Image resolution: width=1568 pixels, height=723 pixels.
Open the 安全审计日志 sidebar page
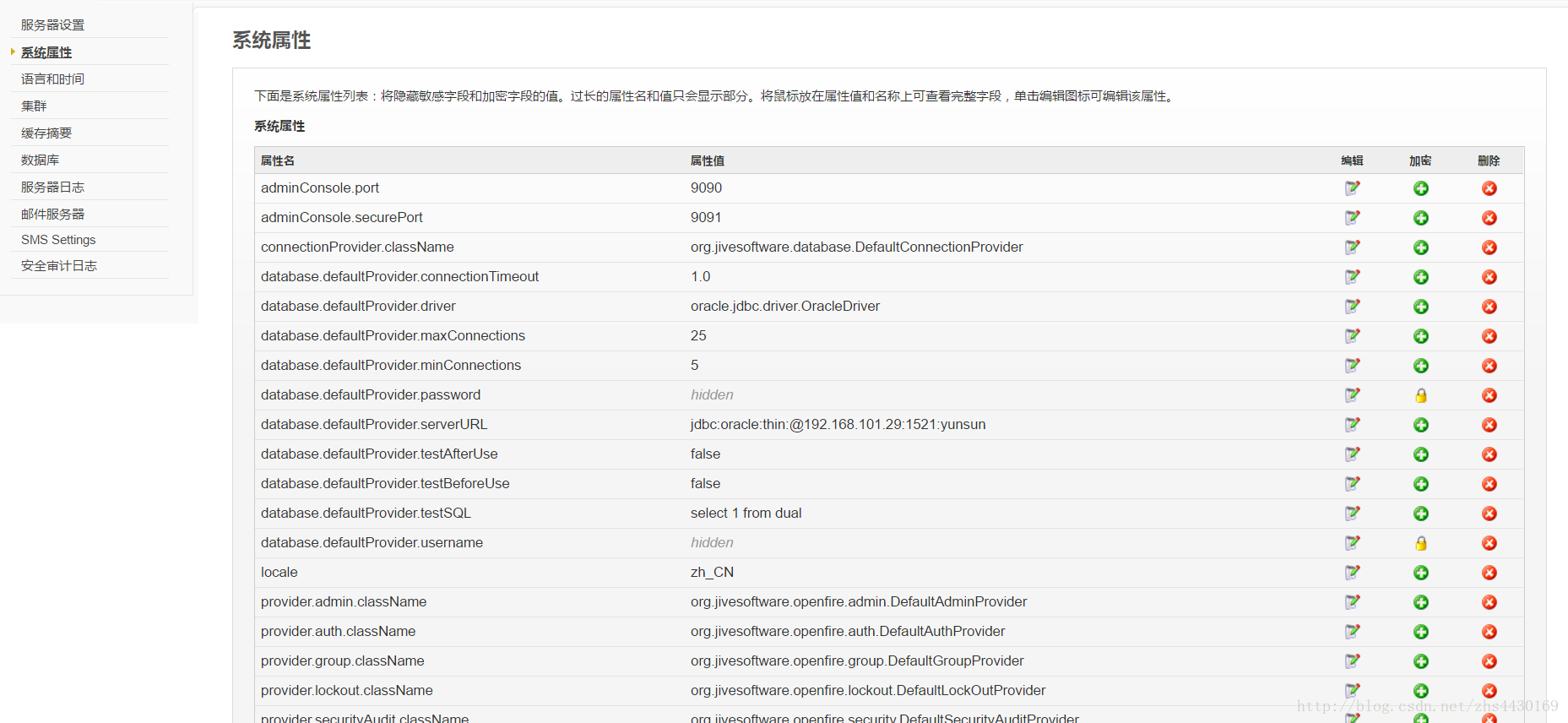tap(59, 266)
